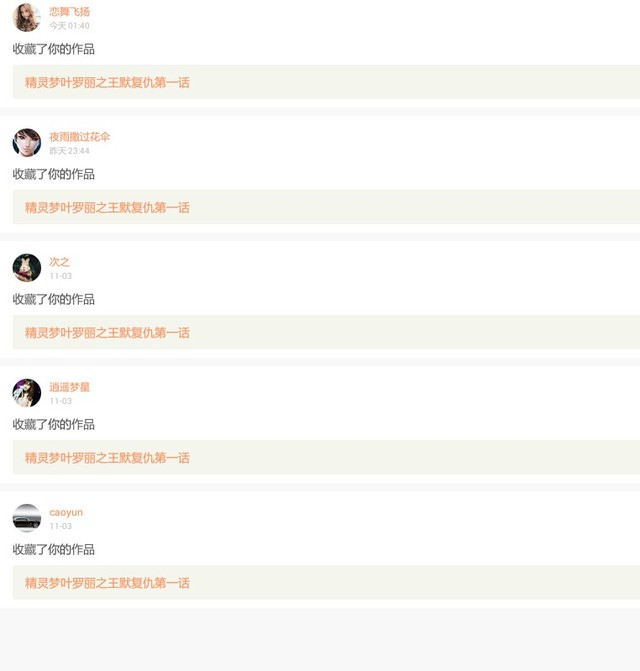Open the work title in 次之's notification
640x671 pixels.
pos(107,333)
